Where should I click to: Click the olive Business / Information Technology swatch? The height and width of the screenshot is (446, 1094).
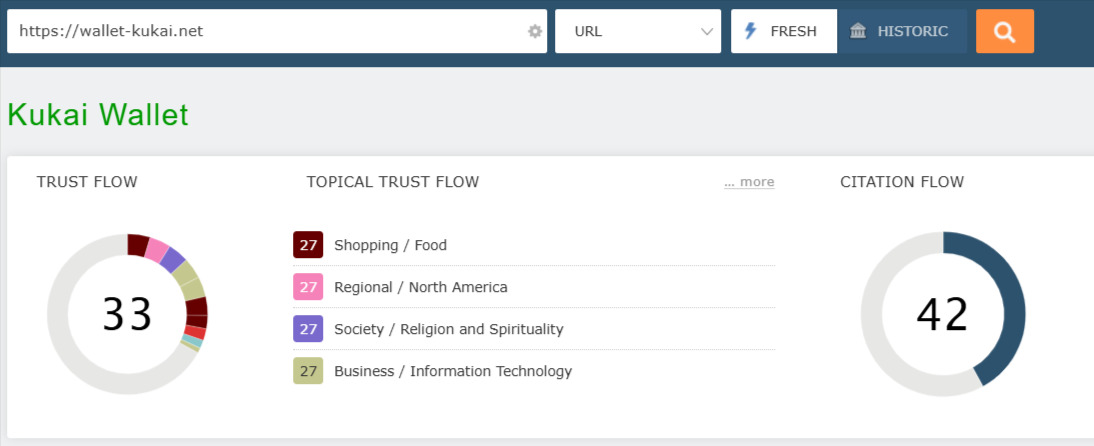click(308, 371)
